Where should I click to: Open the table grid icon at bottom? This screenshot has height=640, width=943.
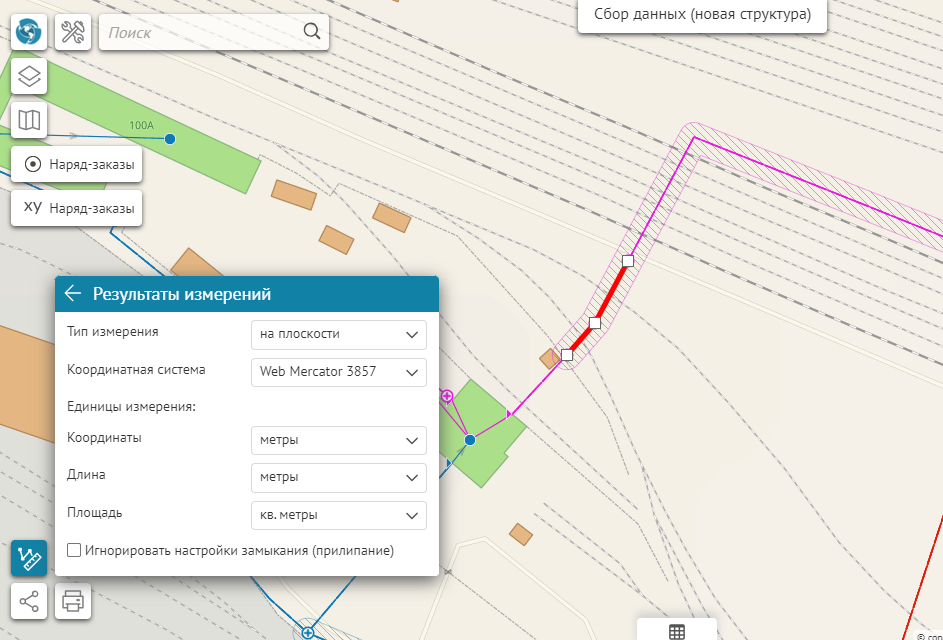[x=677, y=631]
